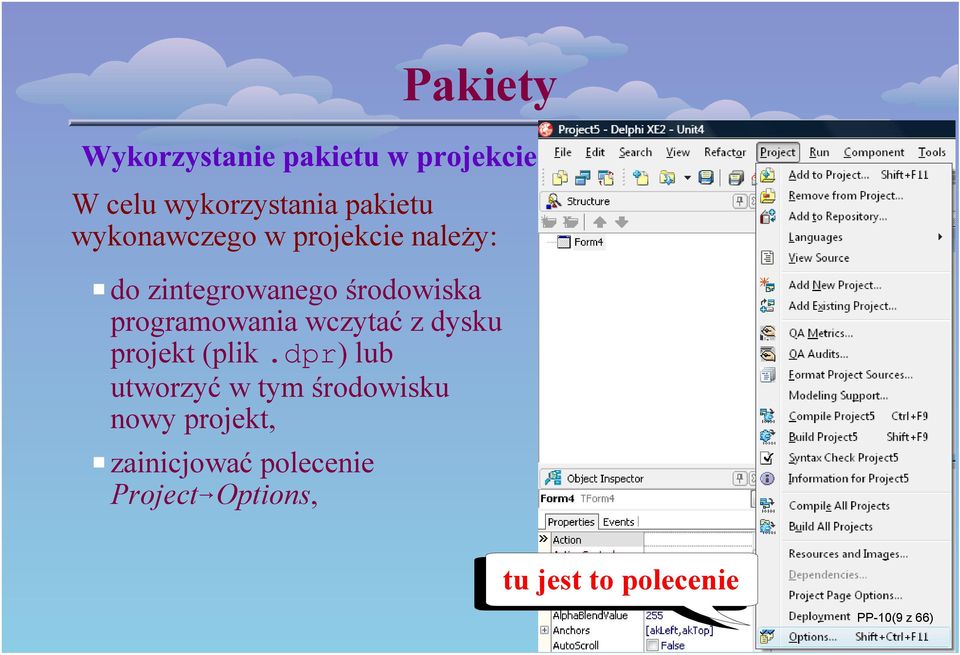Image resolution: width=960 pixels, height=655 pixels.
Task: Click the View Source menu icon
Action: 767,258
